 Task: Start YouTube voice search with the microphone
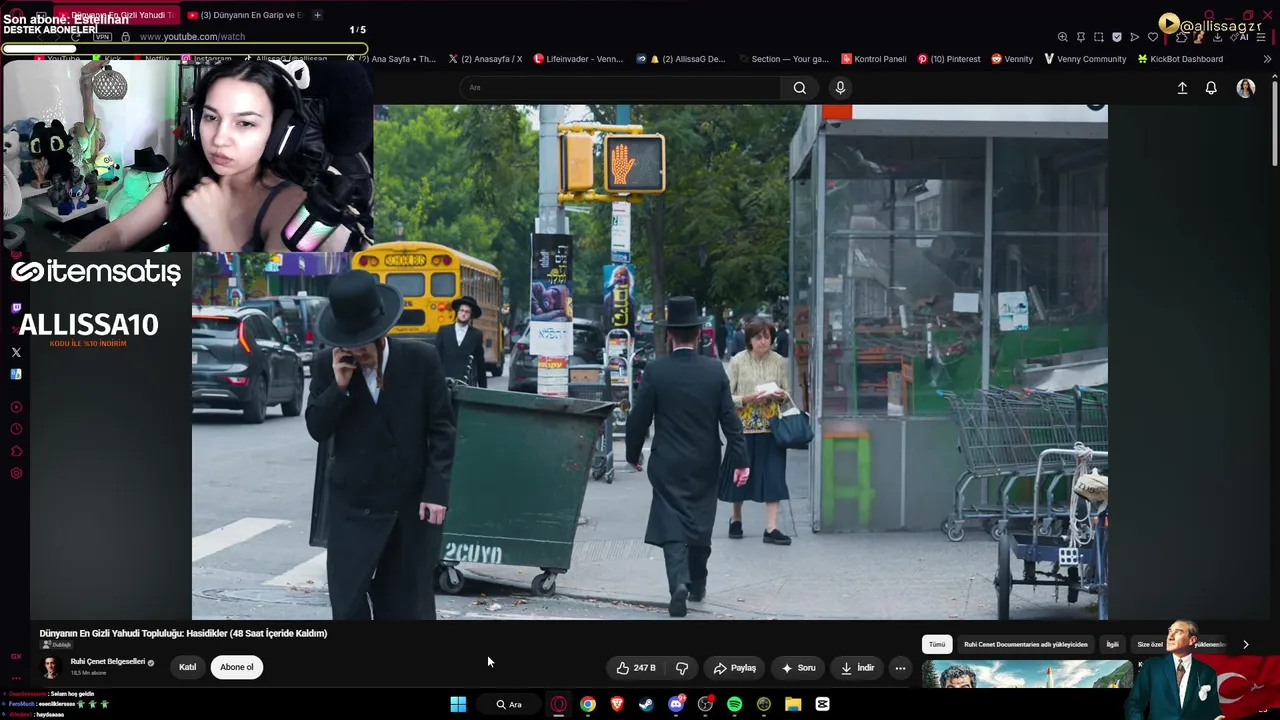(840, 88)
